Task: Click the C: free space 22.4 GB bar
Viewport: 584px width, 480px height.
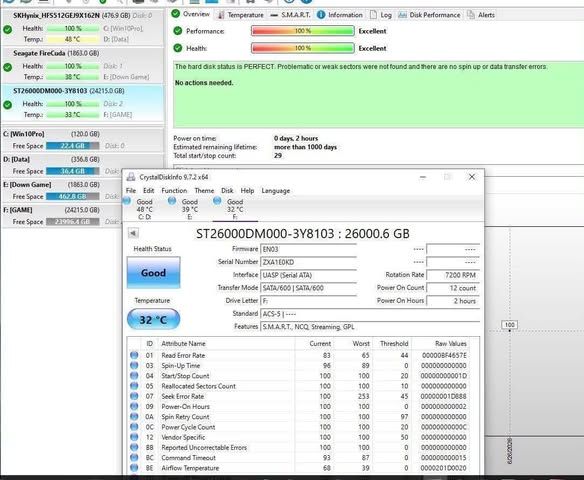Action: [73, 146]
